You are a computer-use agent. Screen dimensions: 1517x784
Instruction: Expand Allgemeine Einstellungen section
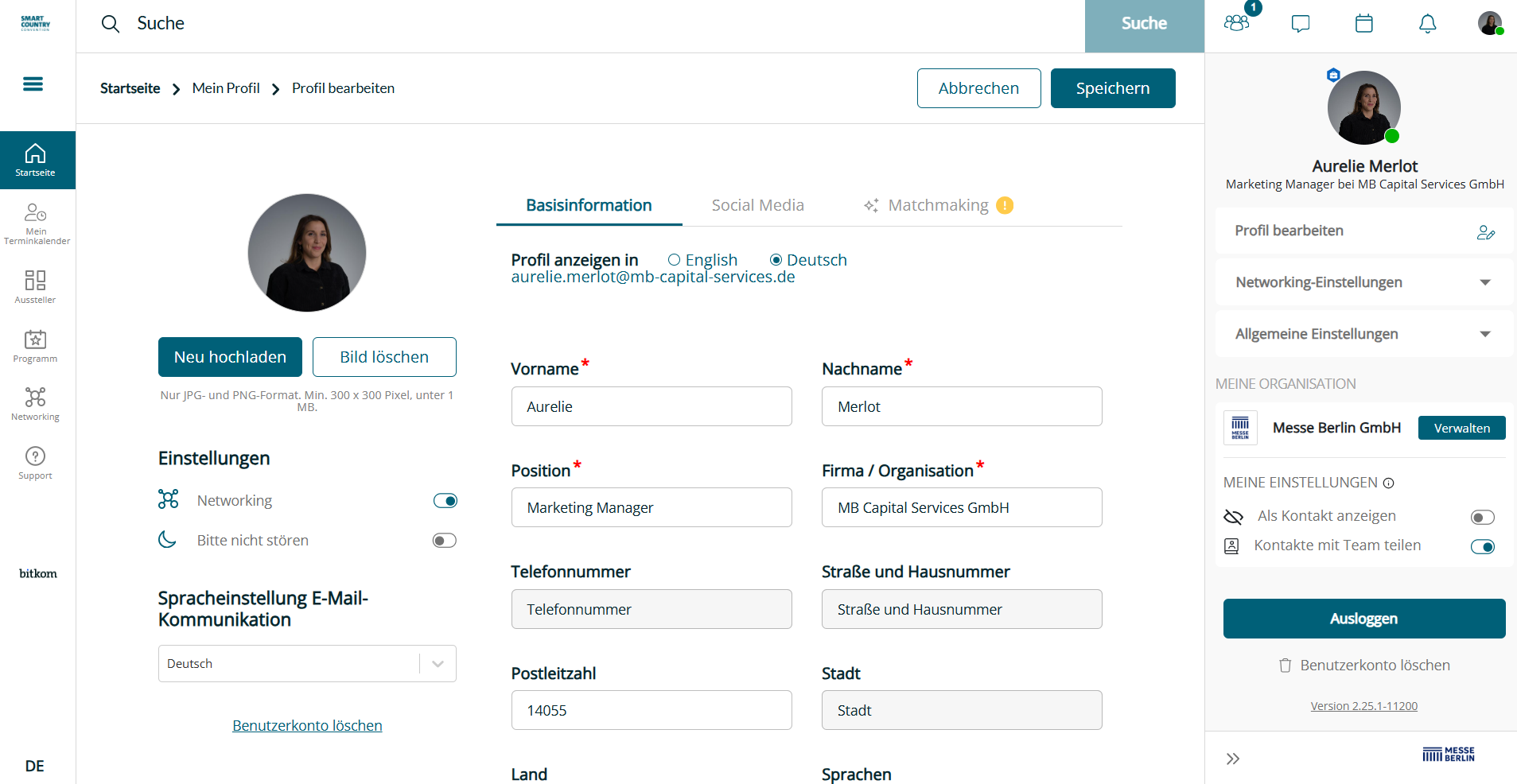click(1364, 334)
